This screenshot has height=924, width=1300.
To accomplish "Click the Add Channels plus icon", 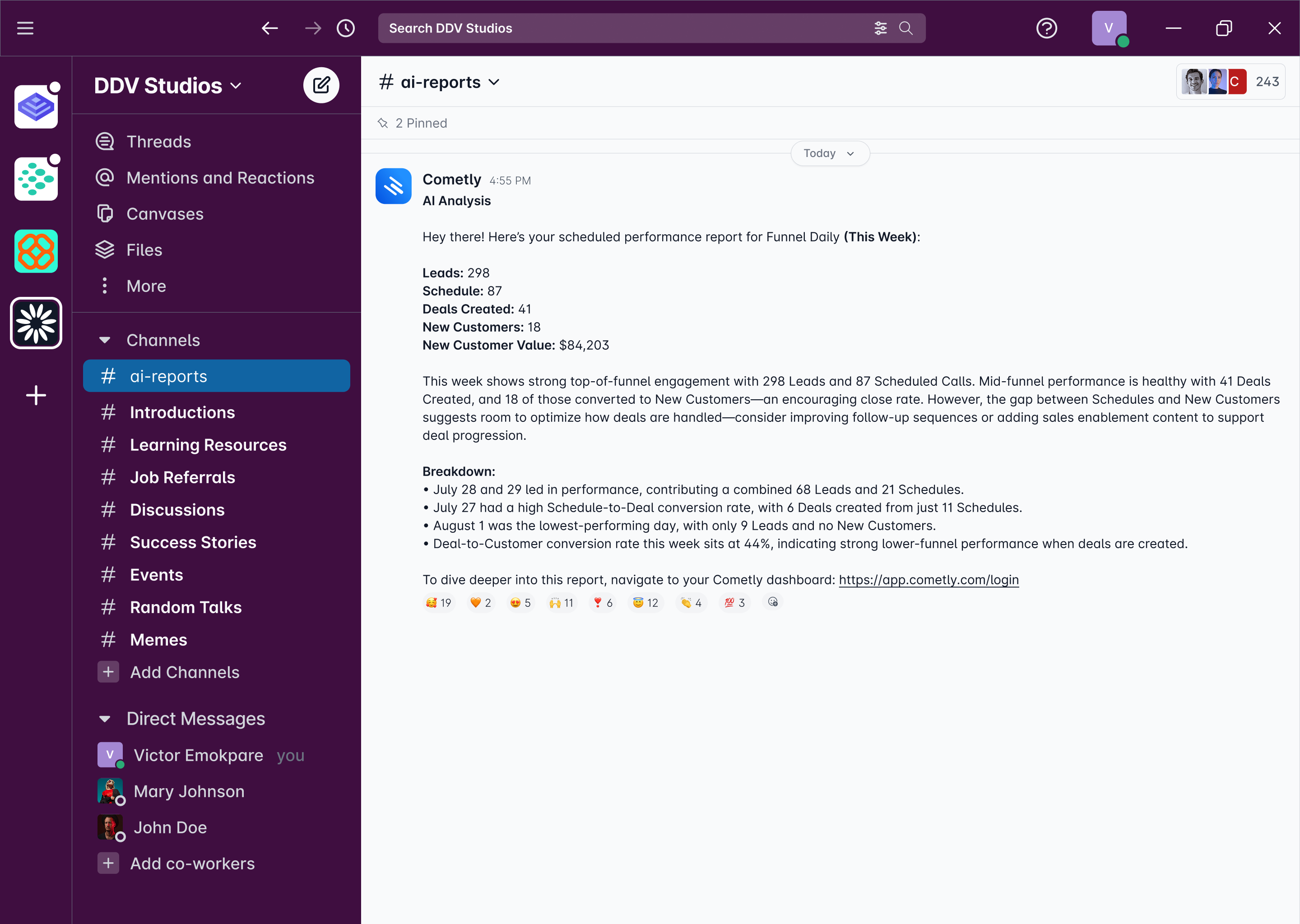I will (108, 672).
